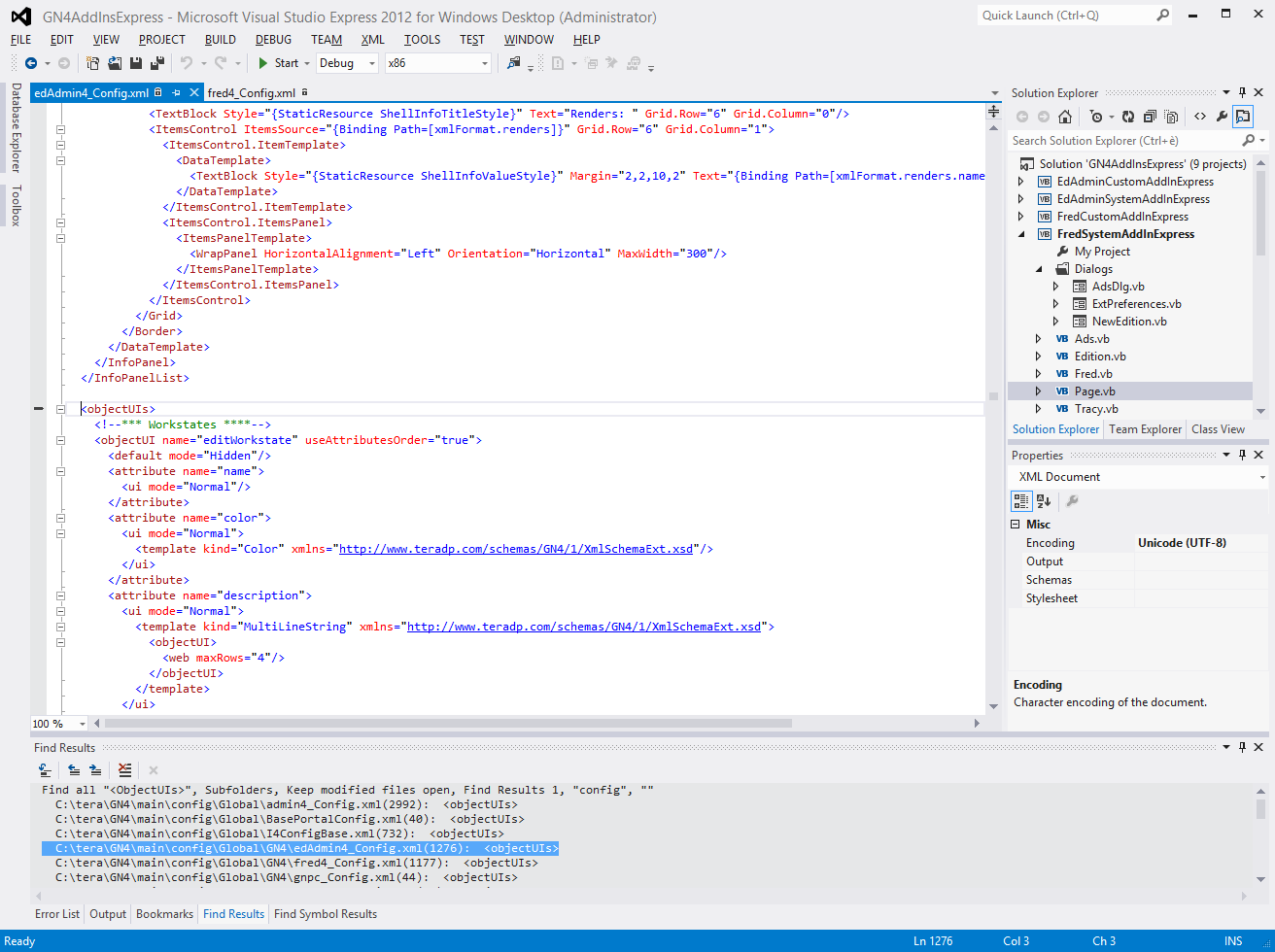
Task: Click the Navigate Backward toolbar arrow
Action: (31, 63)
